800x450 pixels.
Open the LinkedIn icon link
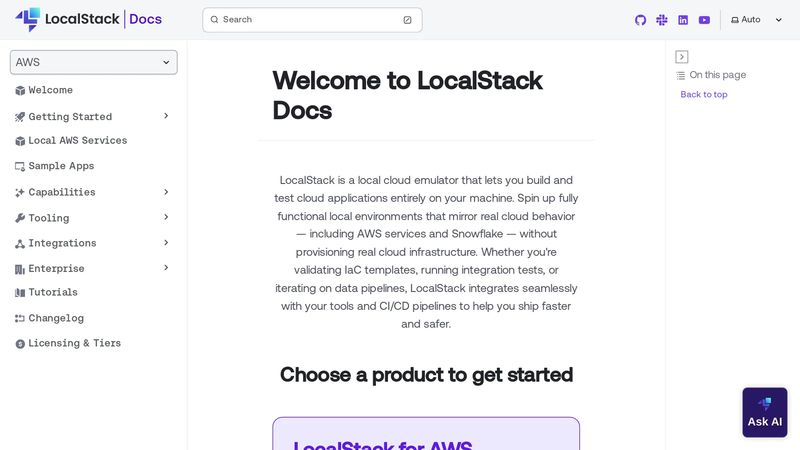tap(683, 20)
